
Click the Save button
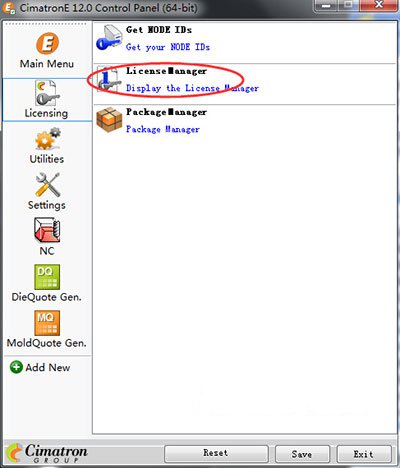pyautogui.click(x=302, y=454)
